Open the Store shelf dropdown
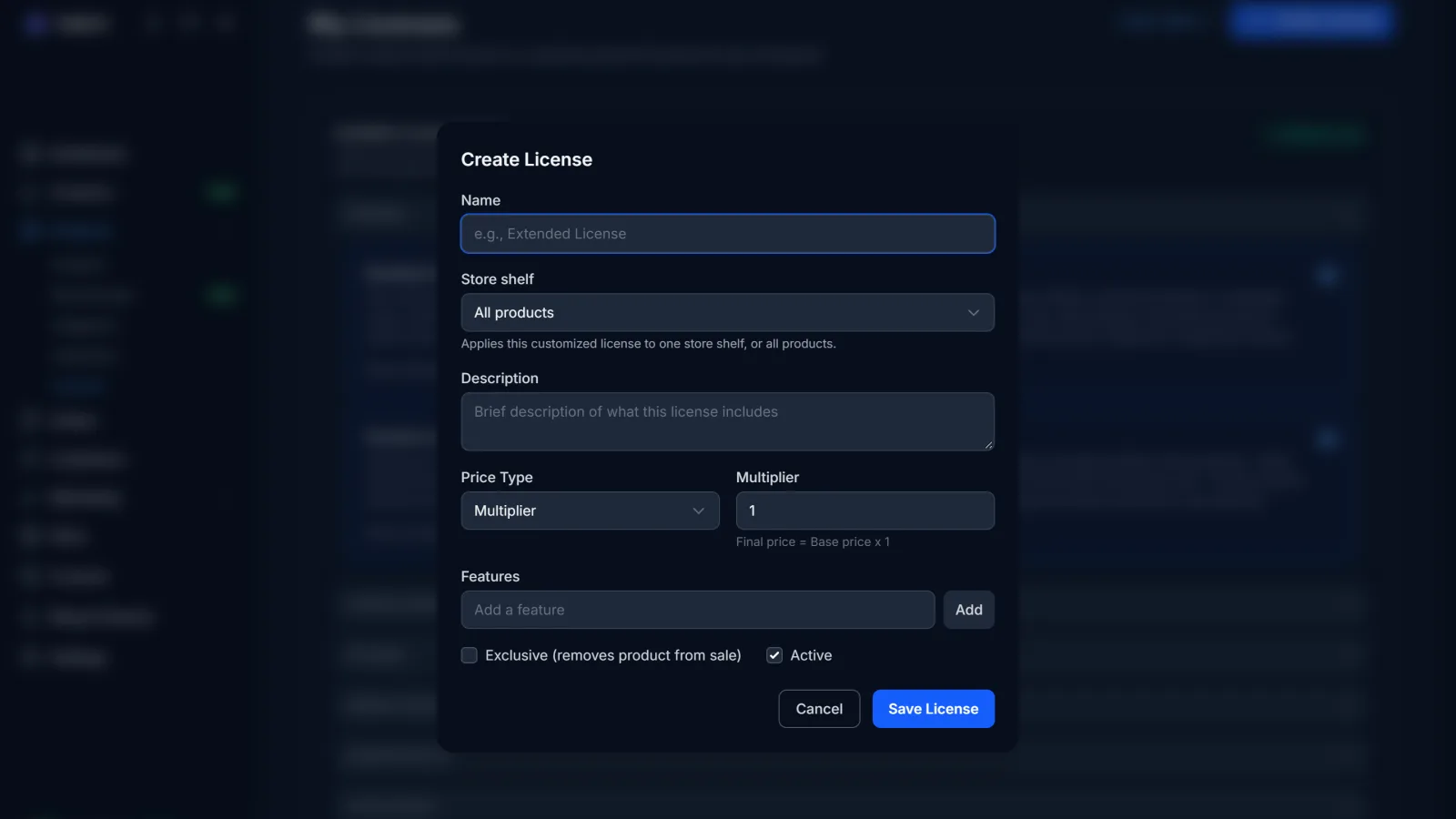The width and height of the screenshot is (1456, 819). 727,312
